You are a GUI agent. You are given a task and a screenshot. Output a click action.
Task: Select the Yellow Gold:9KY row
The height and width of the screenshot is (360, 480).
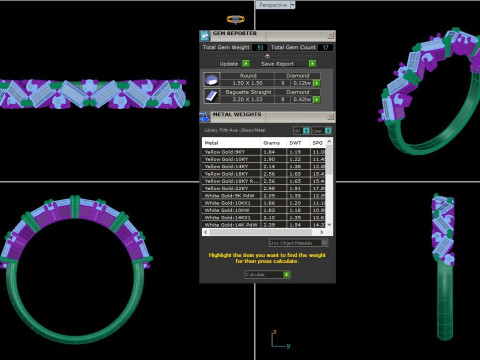point(264,152)
